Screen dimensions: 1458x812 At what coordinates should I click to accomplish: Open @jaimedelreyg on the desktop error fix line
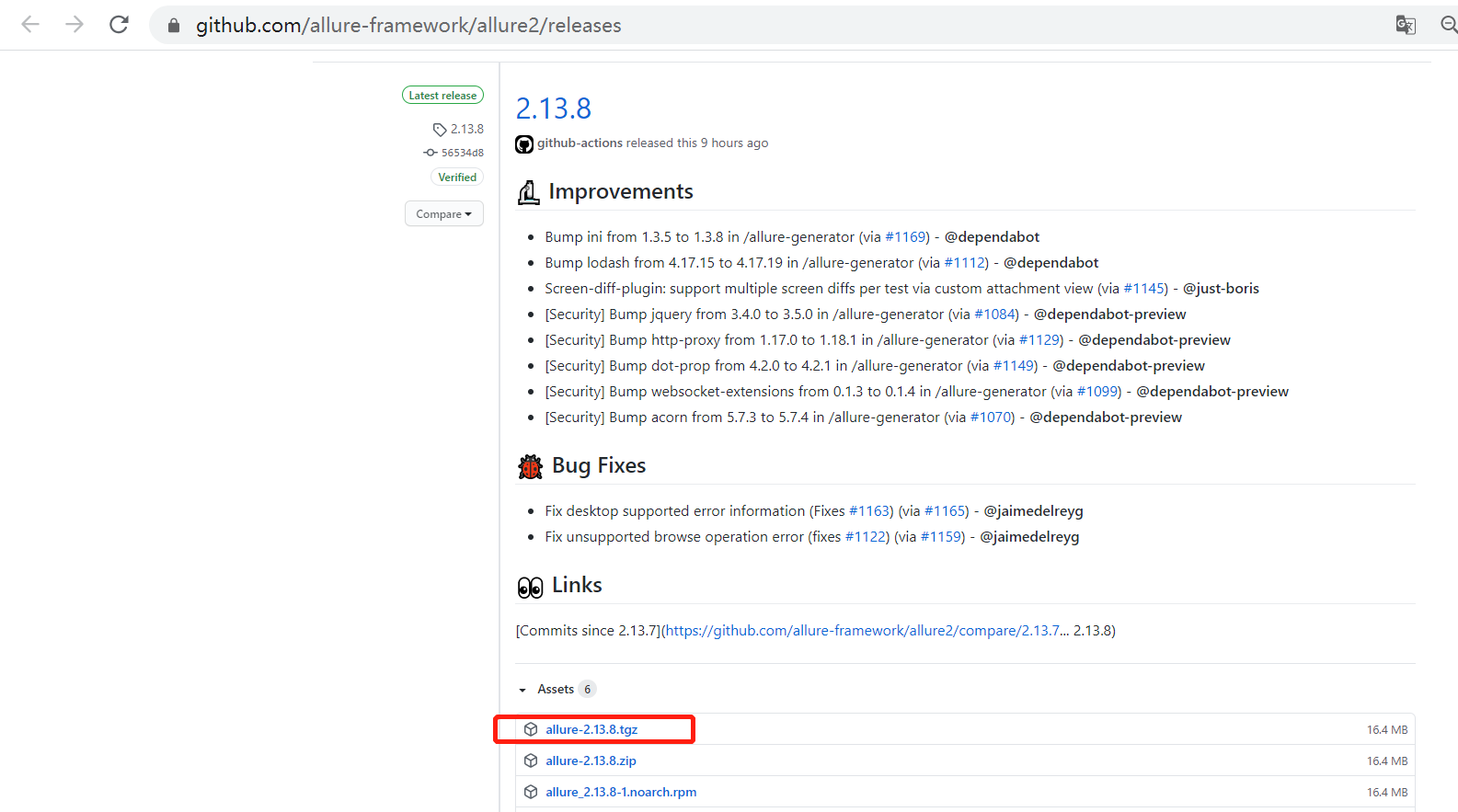[x=1033, y=511]
